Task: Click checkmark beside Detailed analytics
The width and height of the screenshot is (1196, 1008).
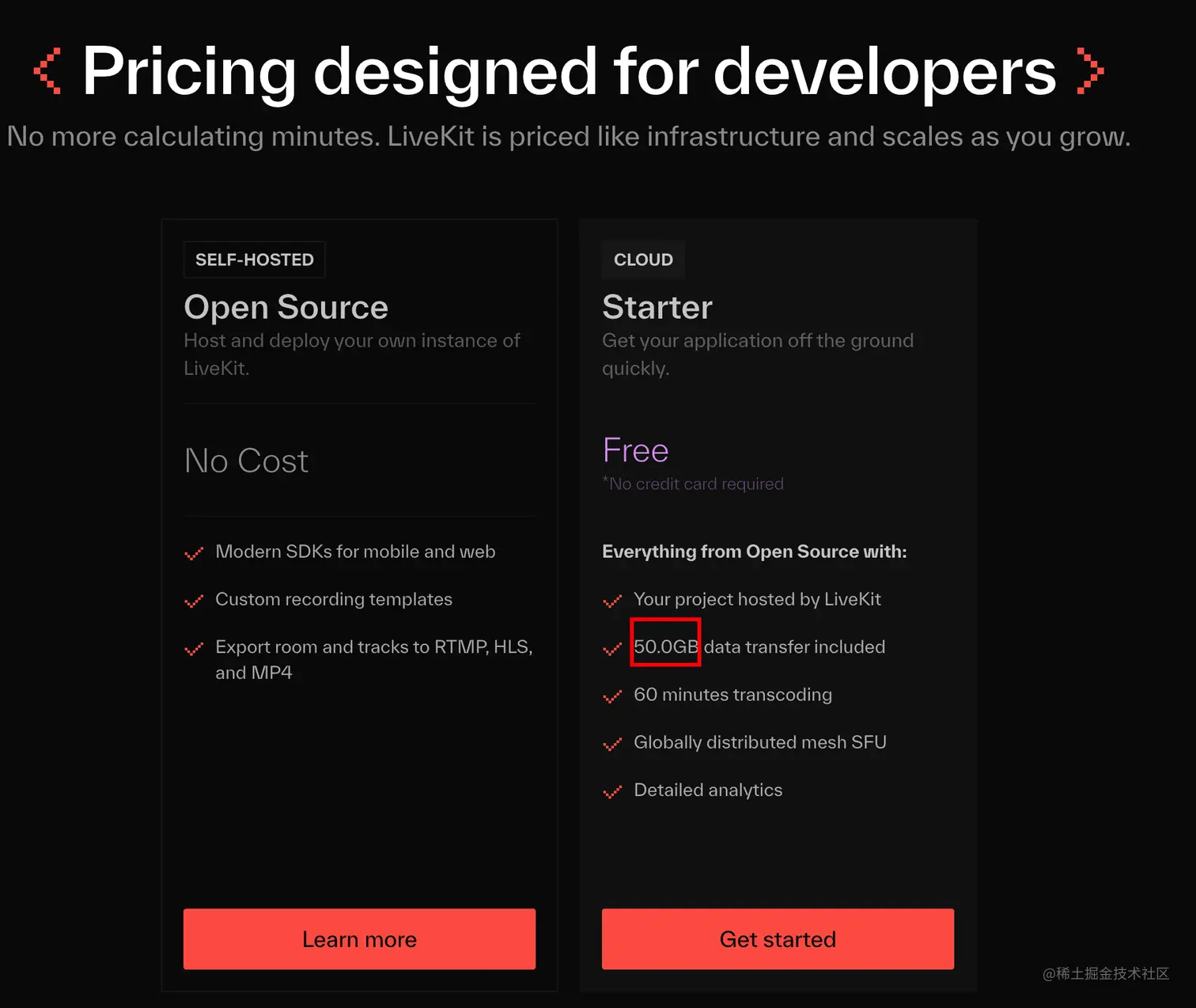Action: point(612,792)
